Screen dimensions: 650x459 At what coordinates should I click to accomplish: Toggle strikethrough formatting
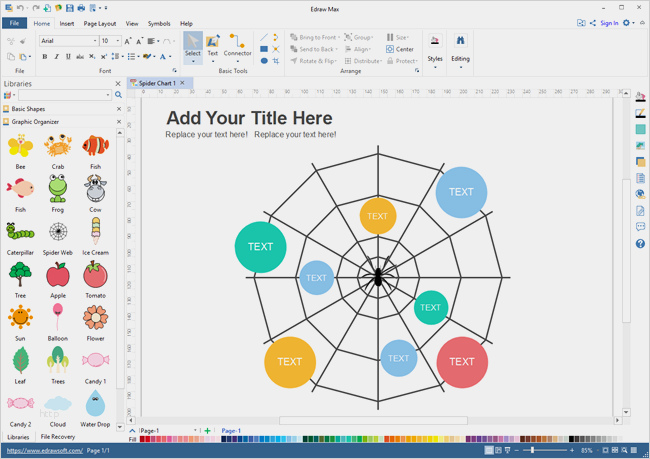click(x=80, y=57)
